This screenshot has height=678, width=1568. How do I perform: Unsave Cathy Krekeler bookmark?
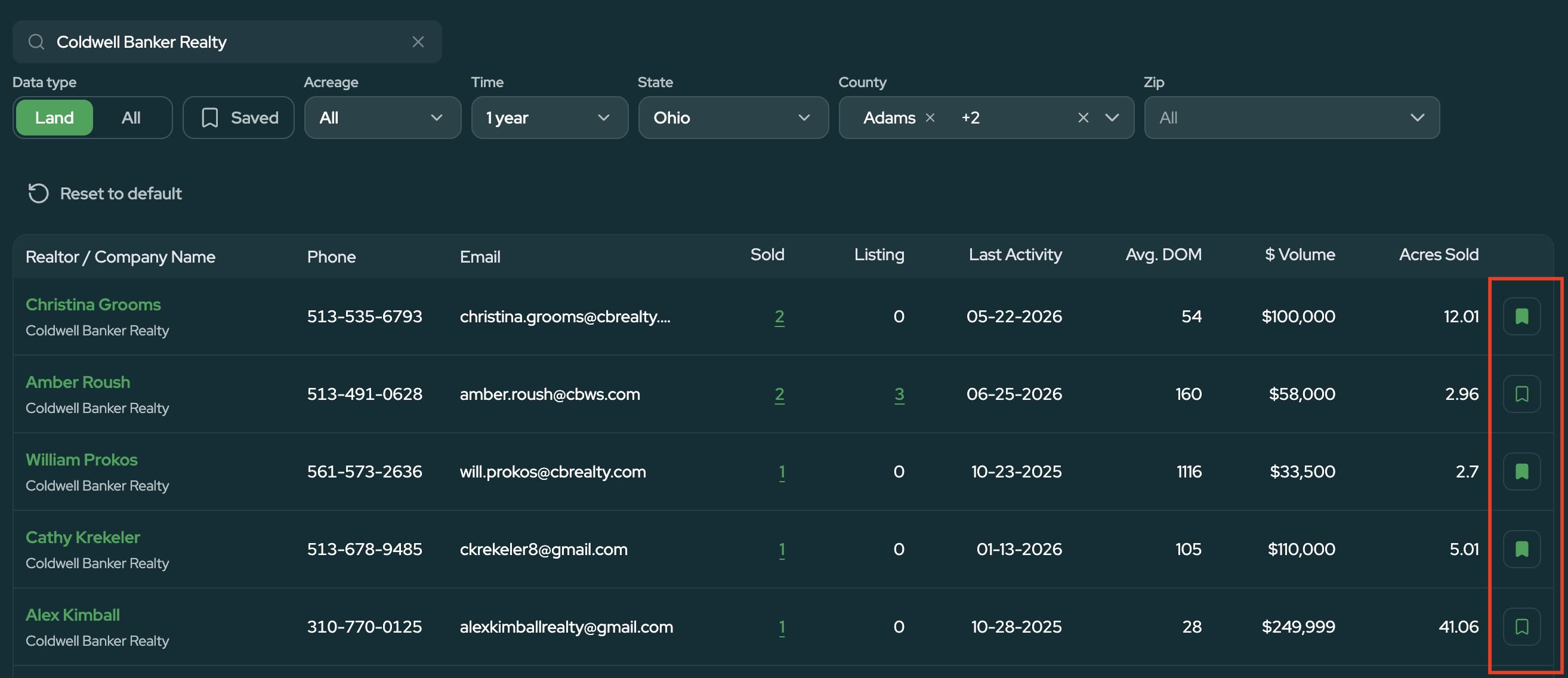tap(1521, 549)
